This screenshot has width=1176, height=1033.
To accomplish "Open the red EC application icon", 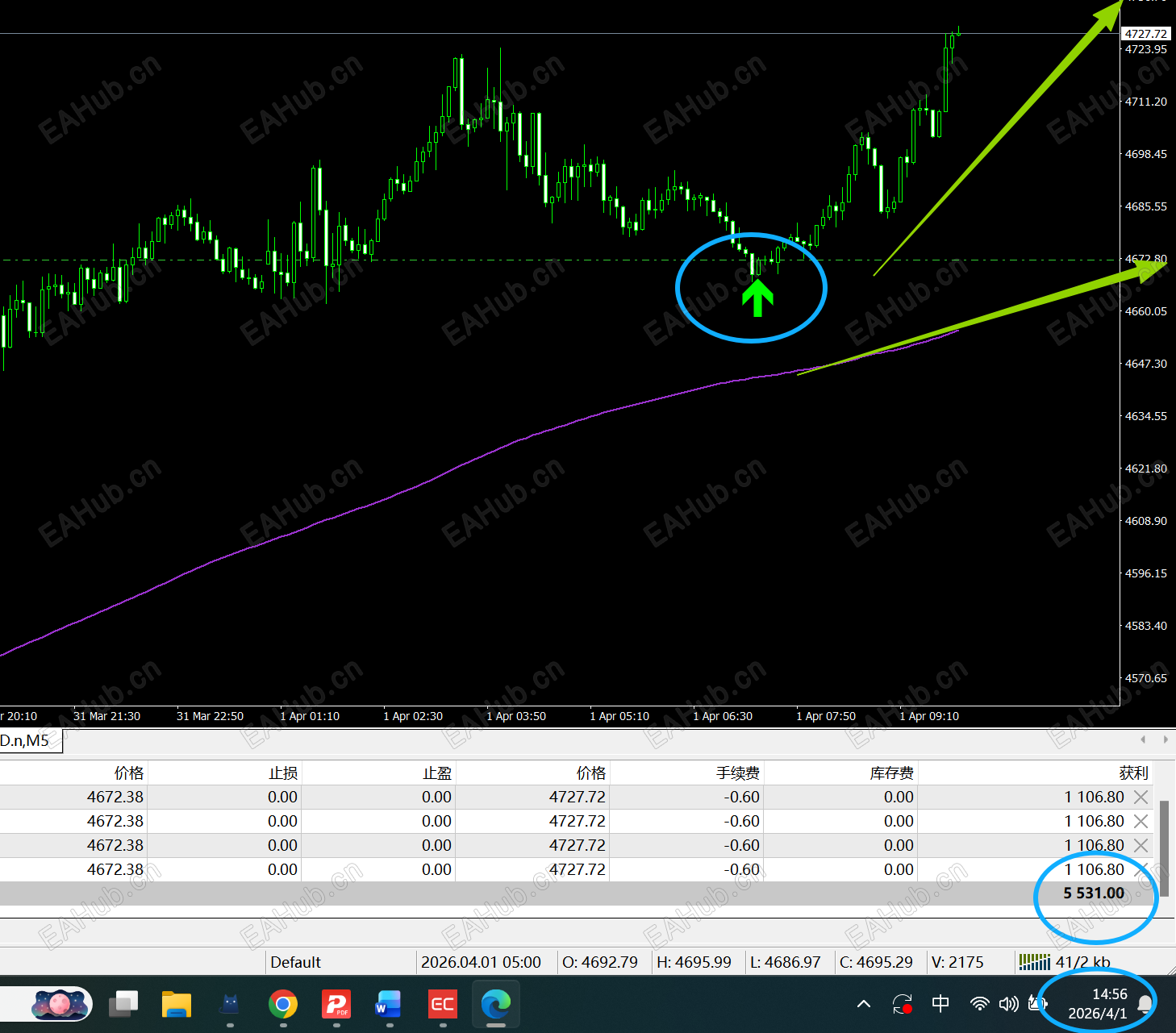I will pyautogui.click(x=442, y=1004).
